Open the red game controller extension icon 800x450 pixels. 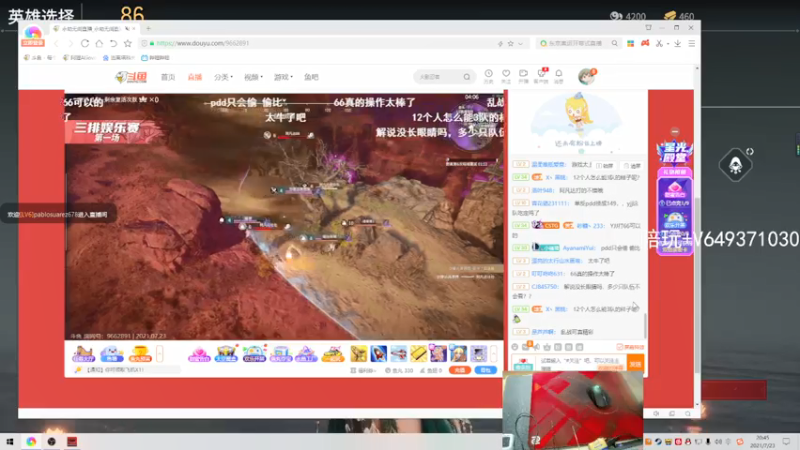[x=645, y=43]
